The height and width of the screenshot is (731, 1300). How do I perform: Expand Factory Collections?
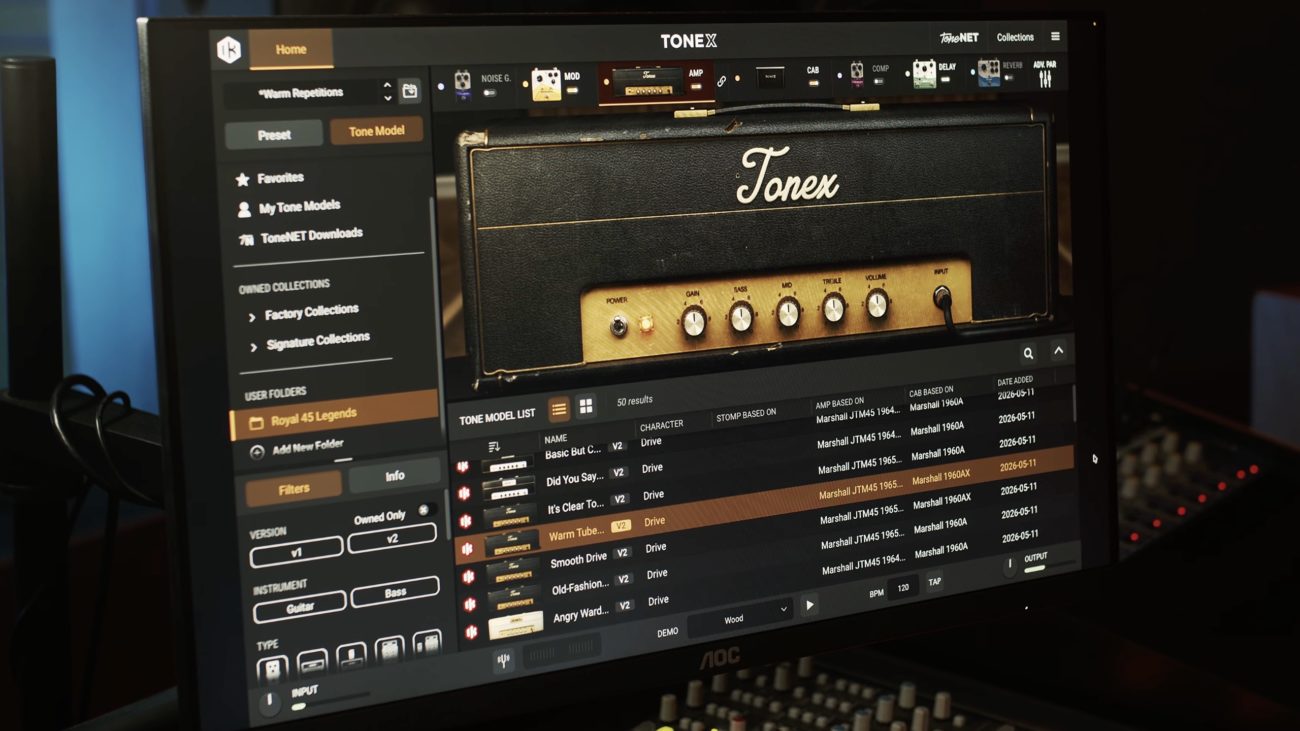[x=303, y=313]
